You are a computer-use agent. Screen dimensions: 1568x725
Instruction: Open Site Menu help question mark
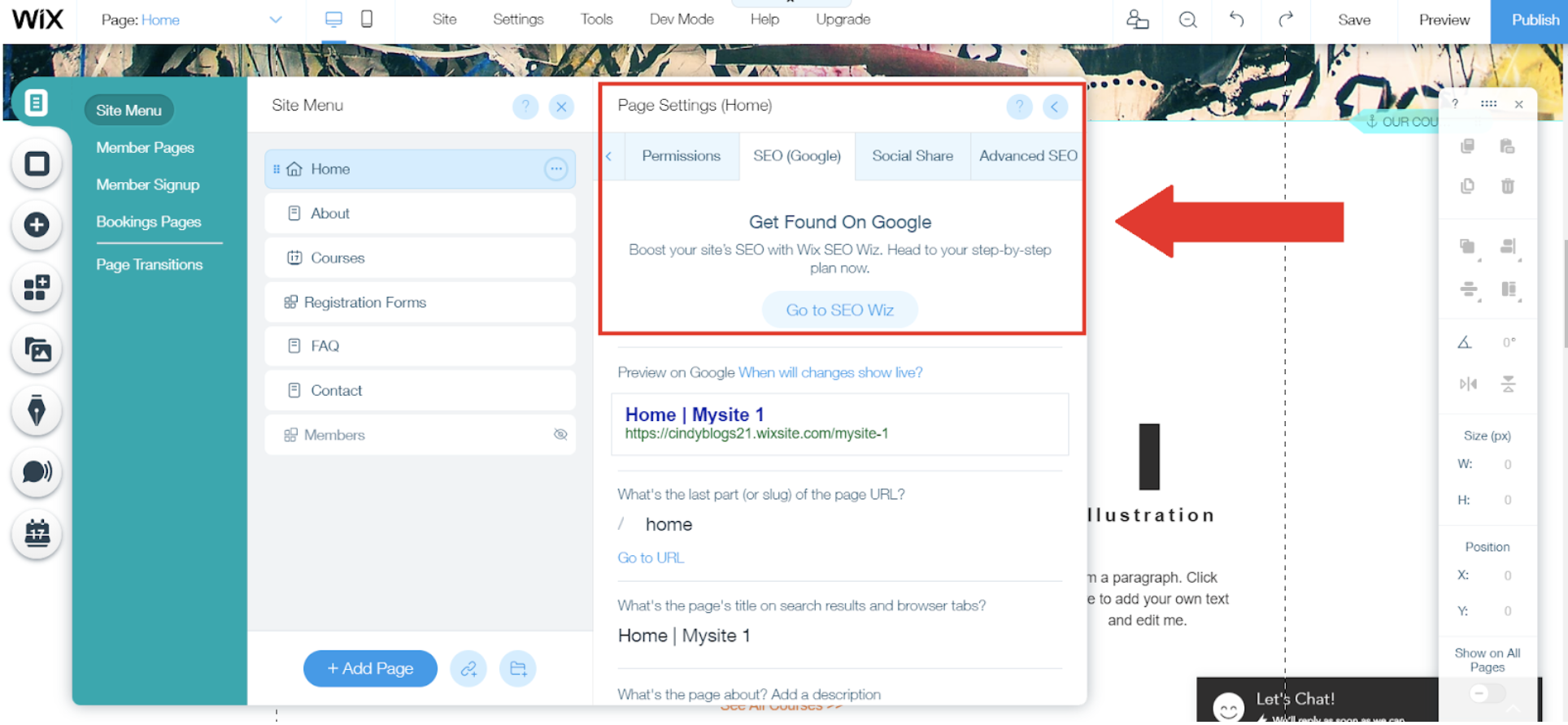point(525,106)
